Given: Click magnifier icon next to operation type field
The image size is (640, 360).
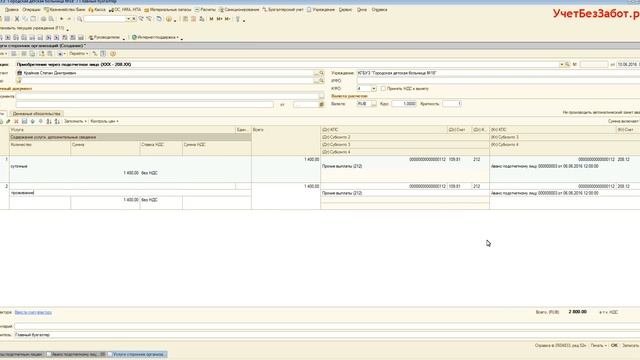Looking at the screenshot, I should coord(567,64).
